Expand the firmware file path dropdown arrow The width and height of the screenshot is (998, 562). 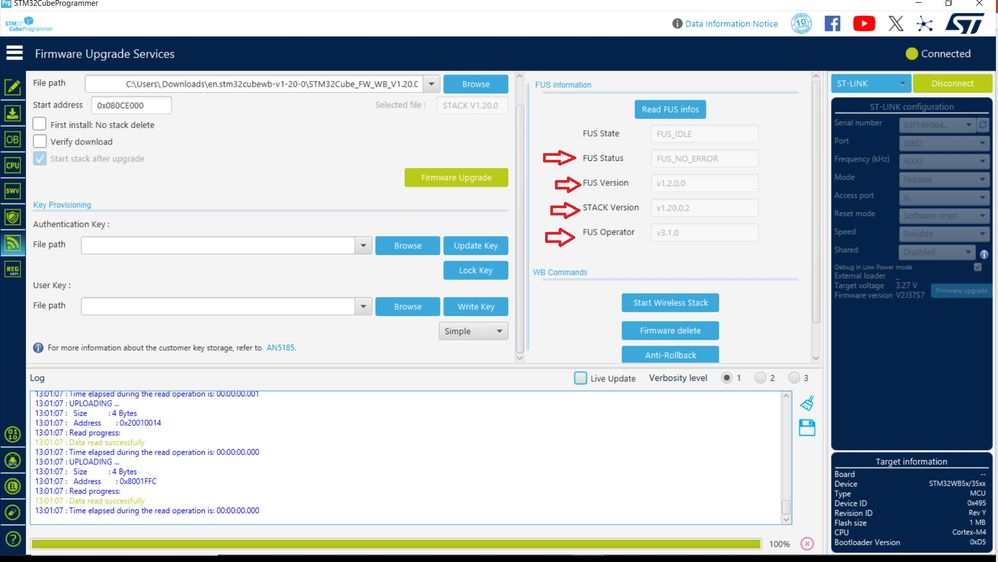pos(432,84)
